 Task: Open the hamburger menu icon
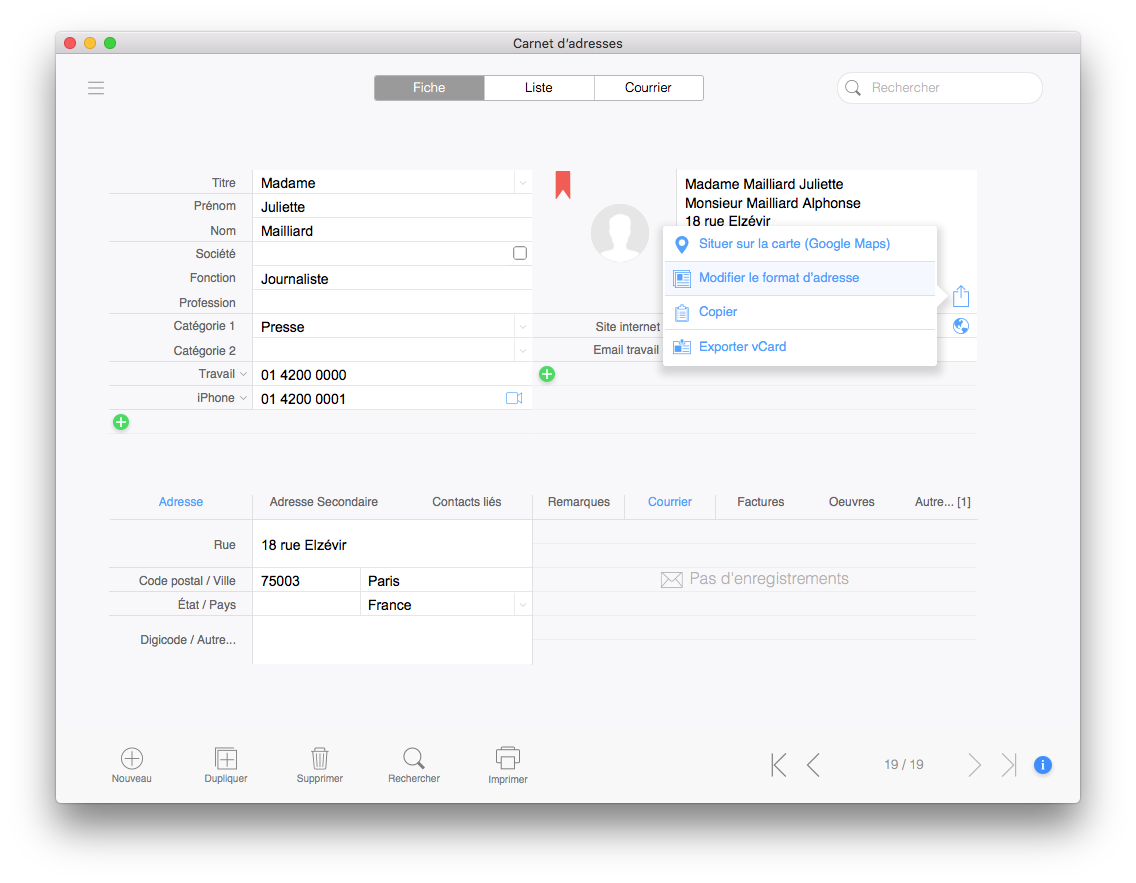pos(96,88)
